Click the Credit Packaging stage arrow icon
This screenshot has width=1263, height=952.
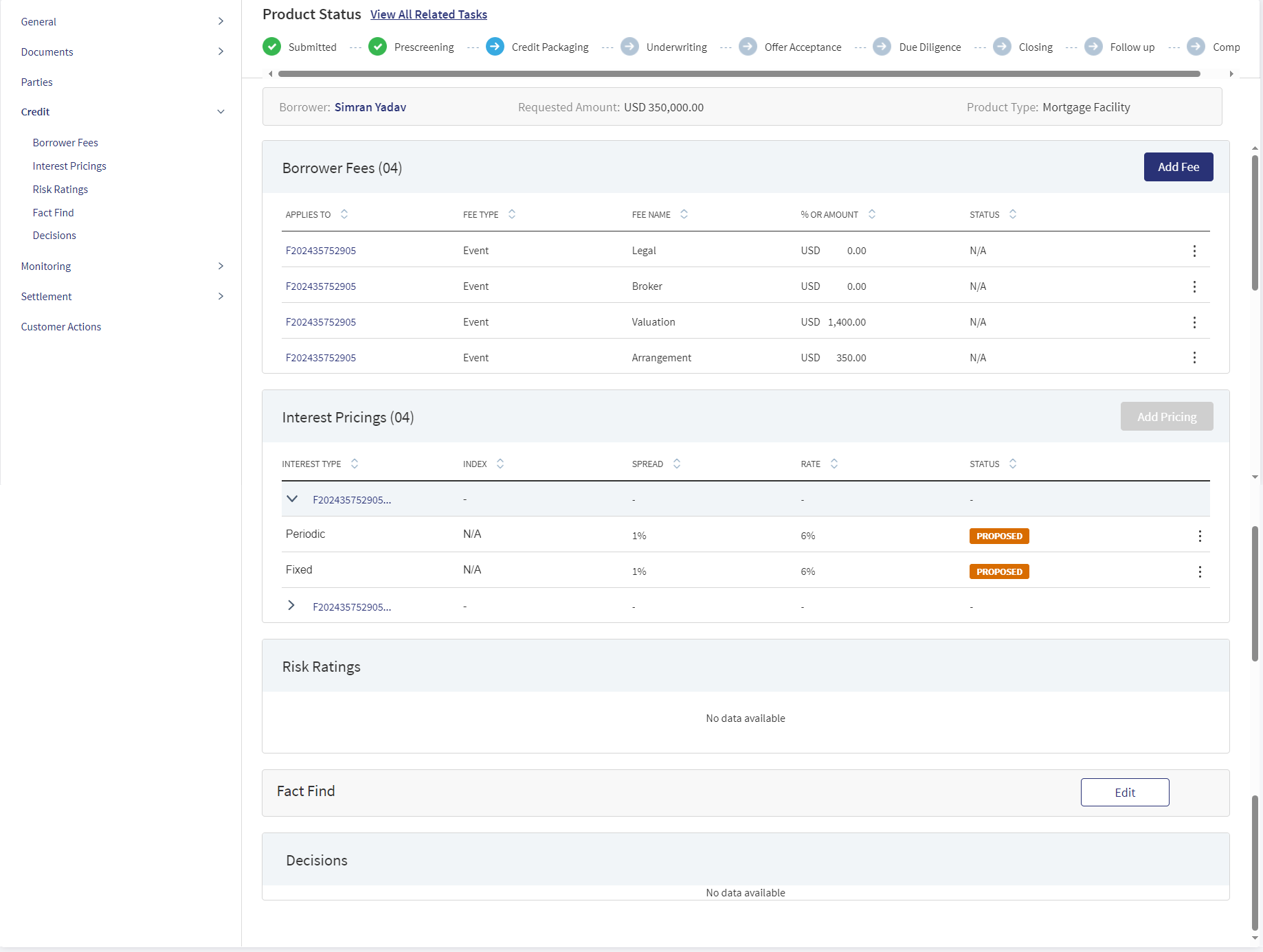point(495,47)
